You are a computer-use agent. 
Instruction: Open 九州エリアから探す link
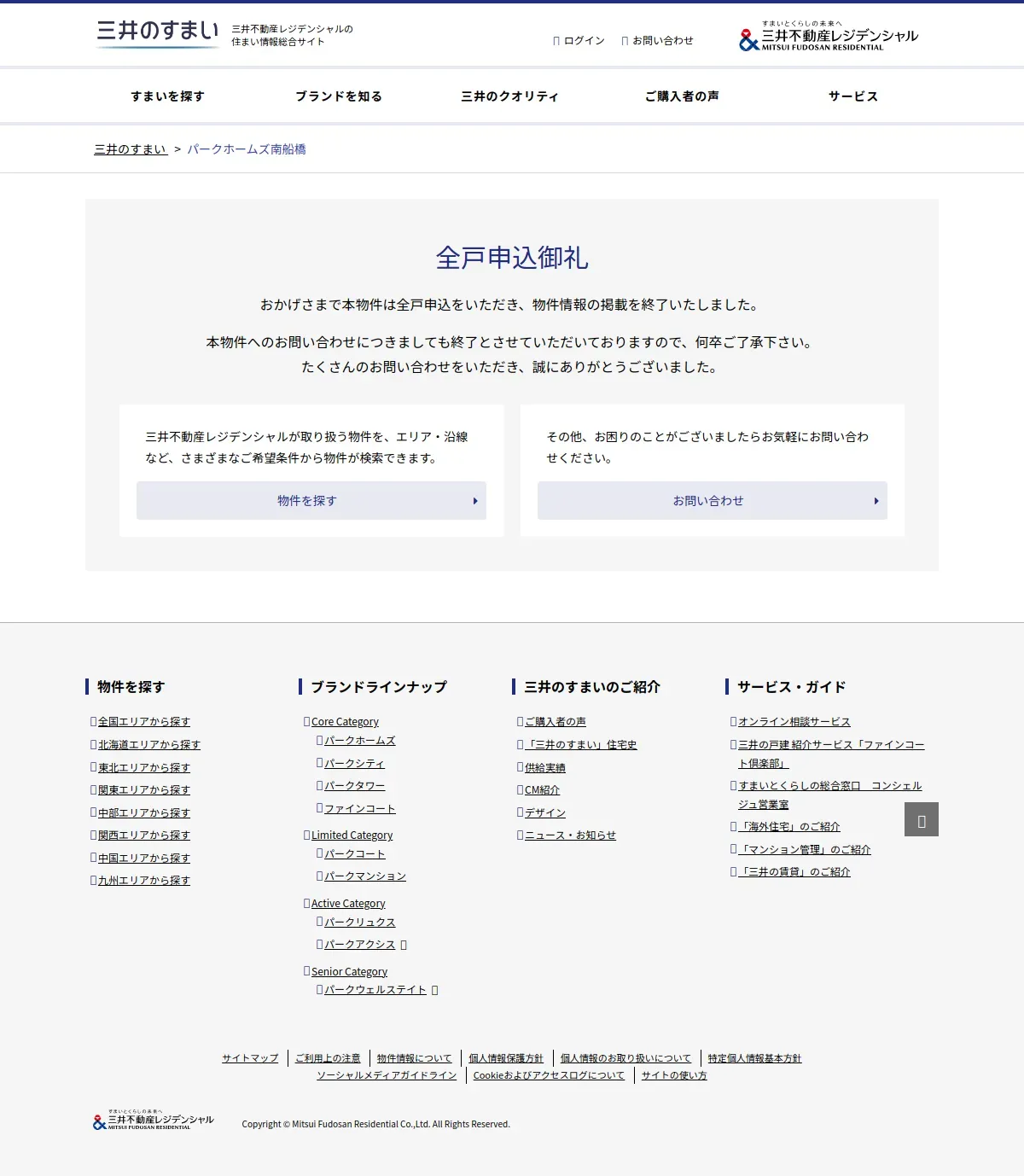coord(143,881)
